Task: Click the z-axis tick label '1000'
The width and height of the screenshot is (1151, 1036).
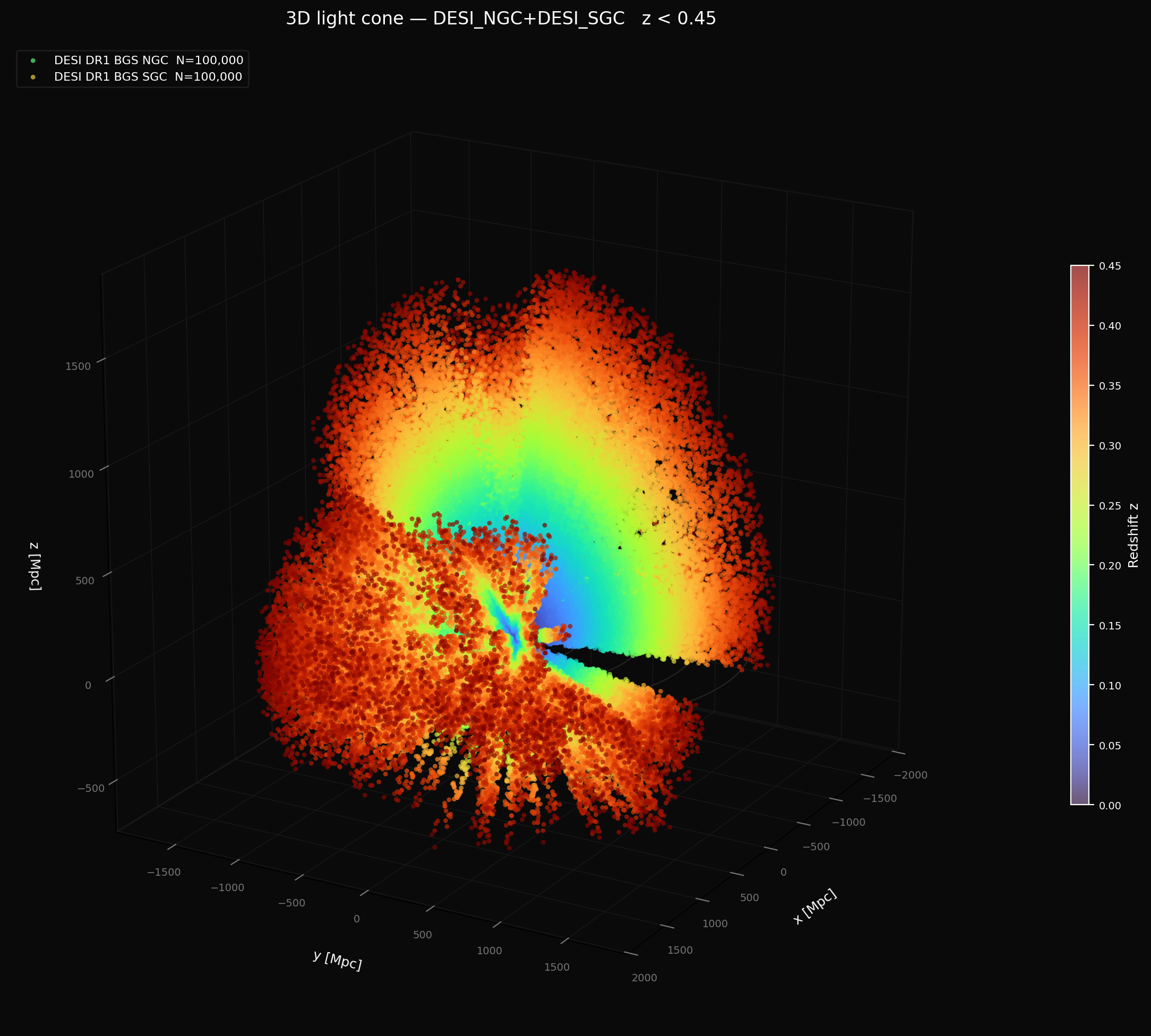Action: [x=81, y=474]
